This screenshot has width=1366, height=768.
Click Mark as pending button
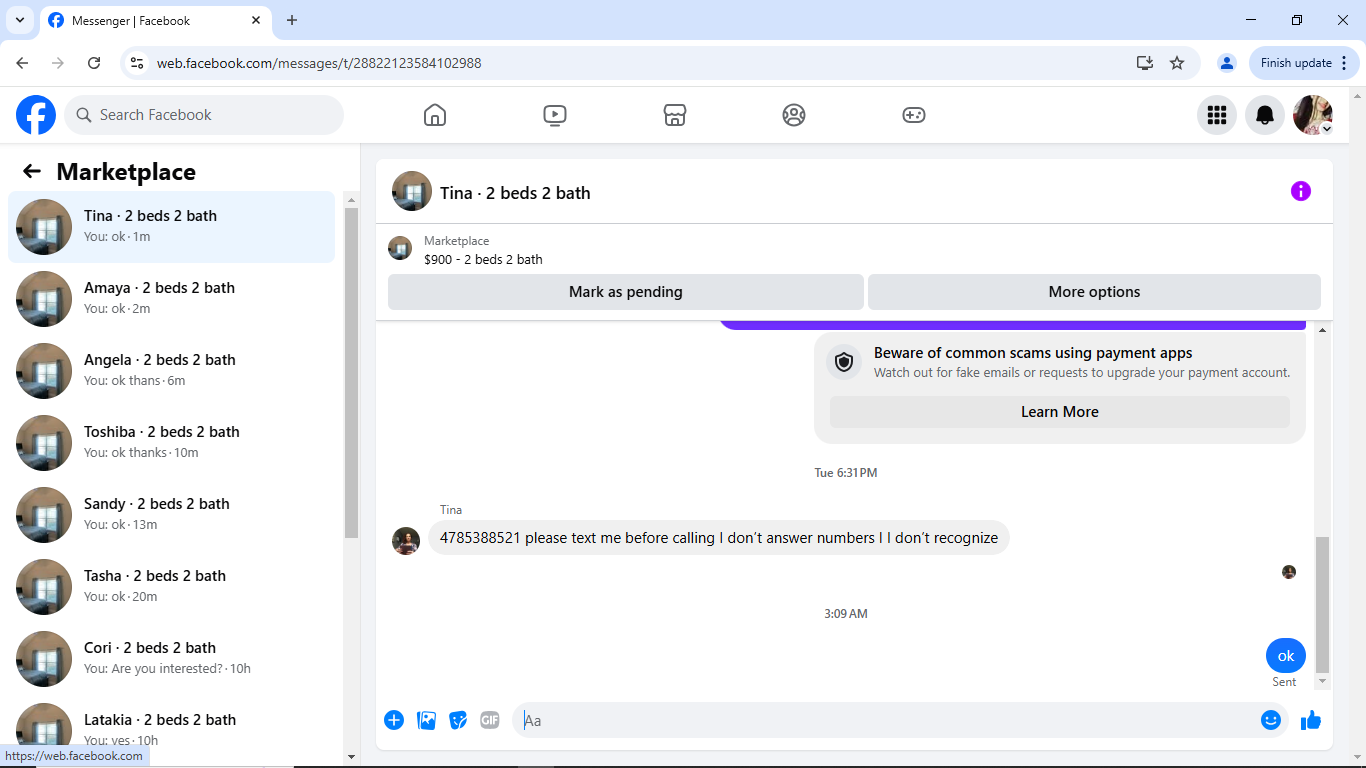[x=626, y=292]
